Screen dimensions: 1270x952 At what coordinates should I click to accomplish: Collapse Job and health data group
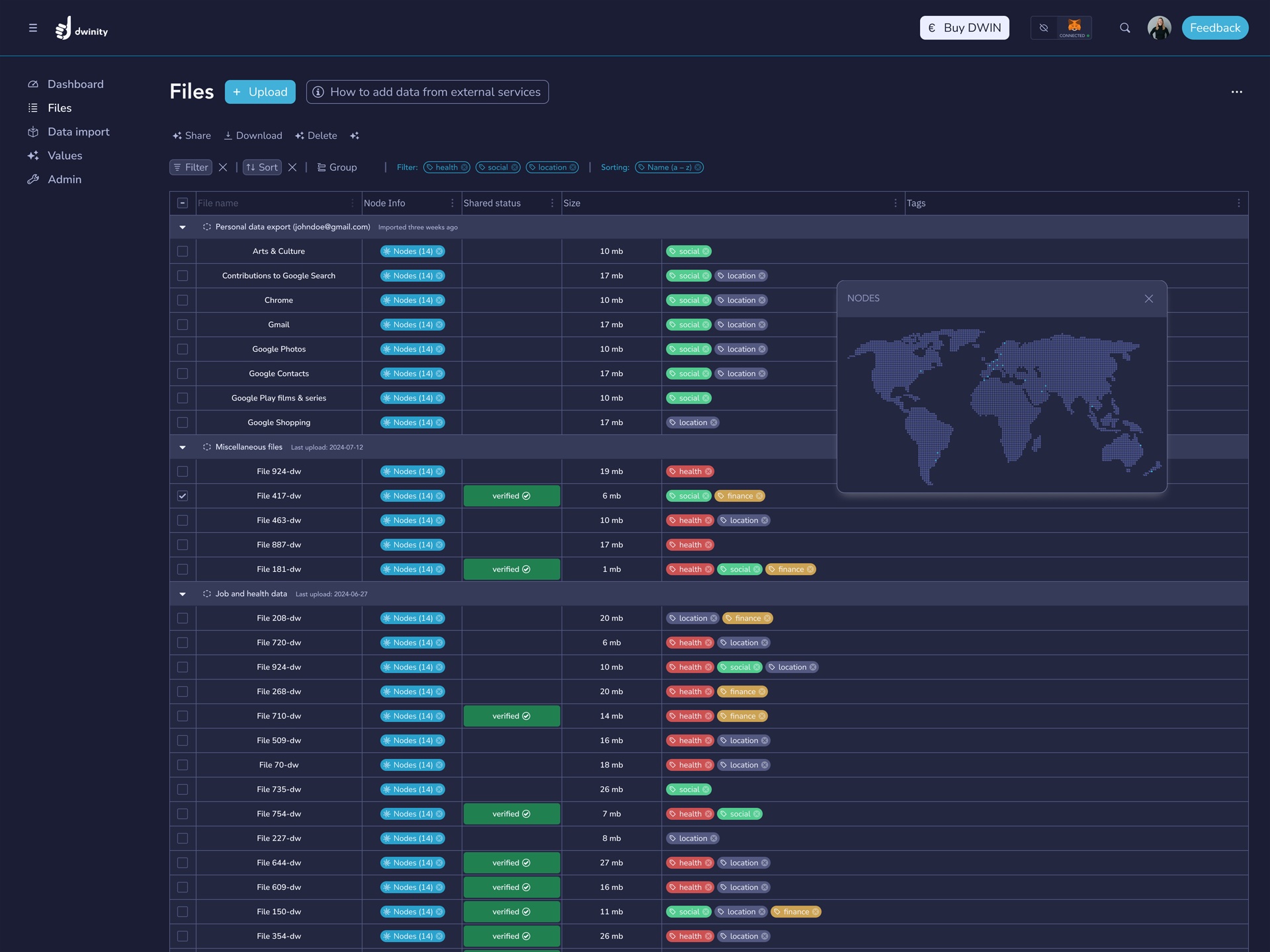click(183, 594)
